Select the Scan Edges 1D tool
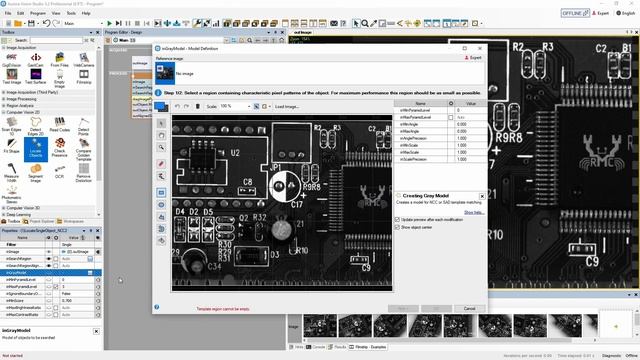This screenshot has width=640, height=360. click(11, 126)
